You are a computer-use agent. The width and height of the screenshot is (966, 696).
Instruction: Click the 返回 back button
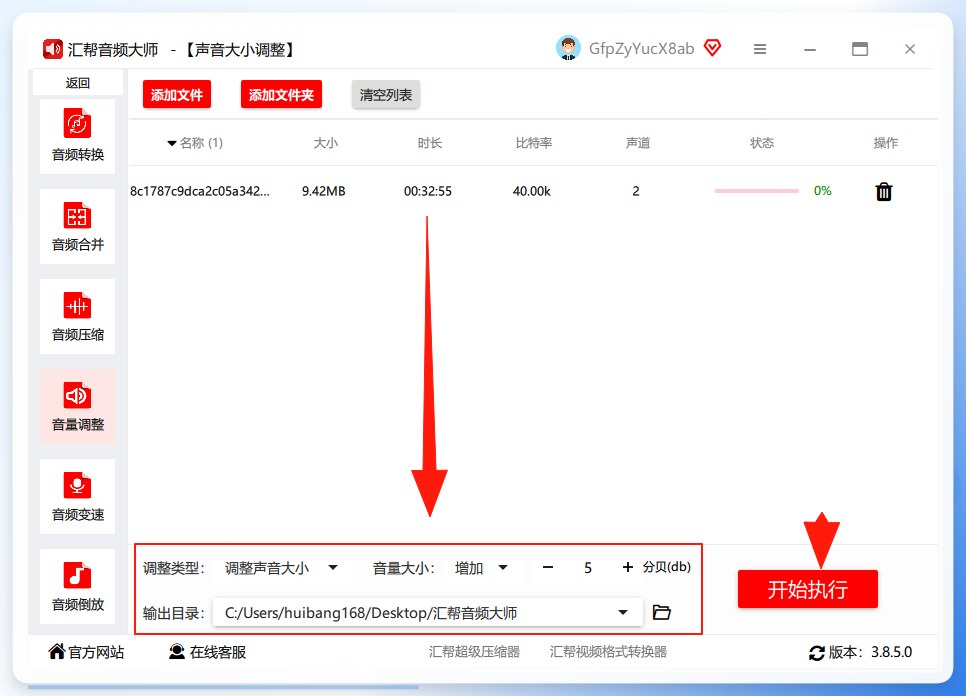(x=78, y=83)
